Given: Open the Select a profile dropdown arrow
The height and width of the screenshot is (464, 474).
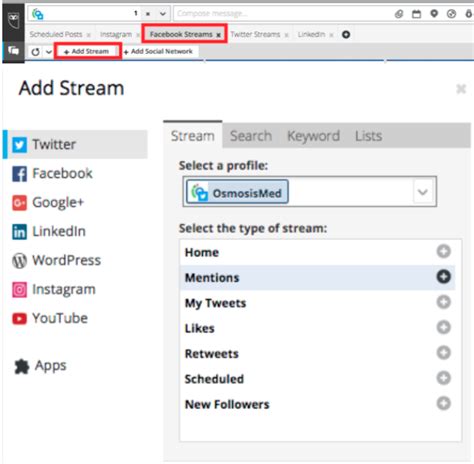Looking at the screenshot, I should 423,192.
